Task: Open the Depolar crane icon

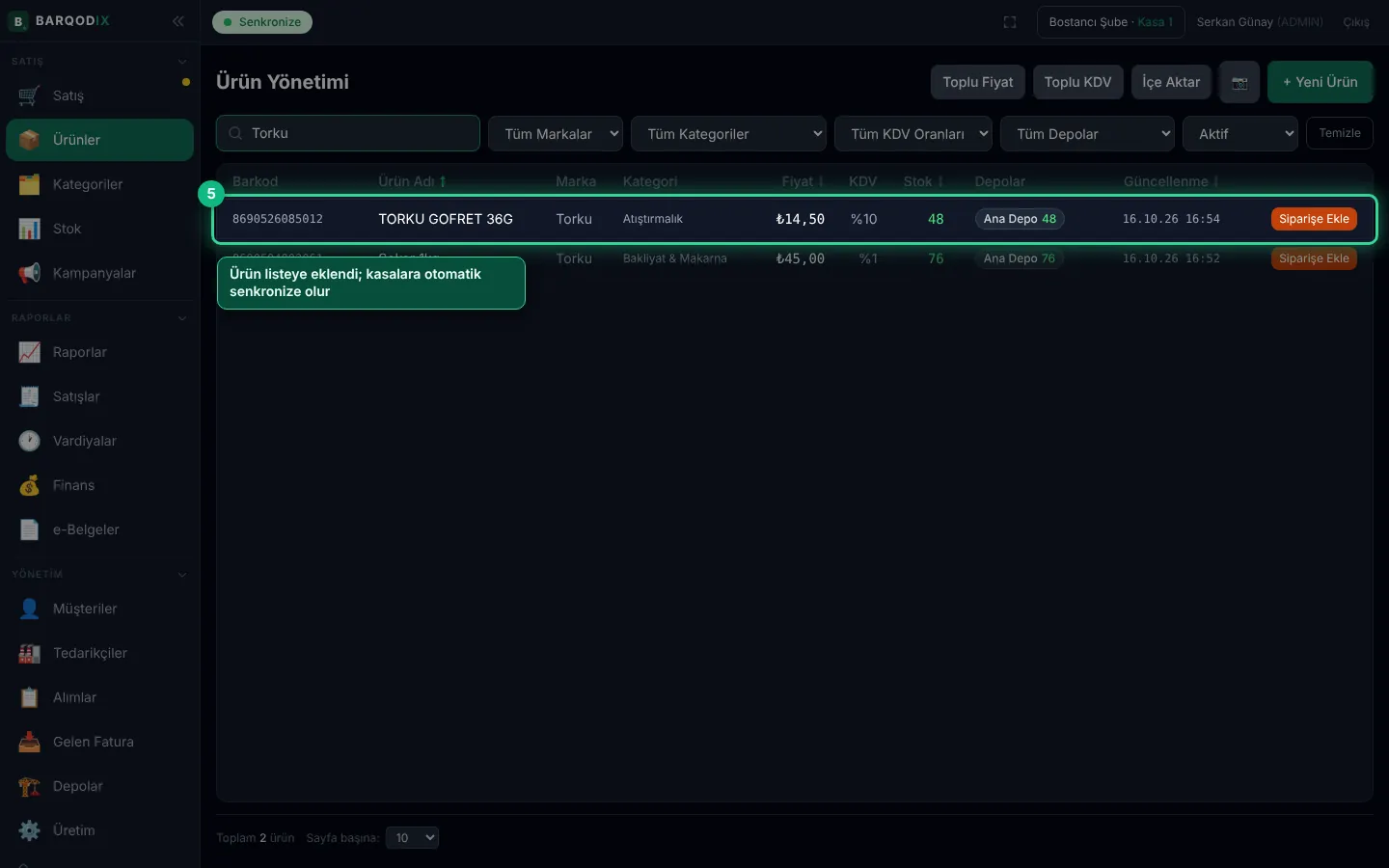Action: pyautogui.click(x=30, y=786)
